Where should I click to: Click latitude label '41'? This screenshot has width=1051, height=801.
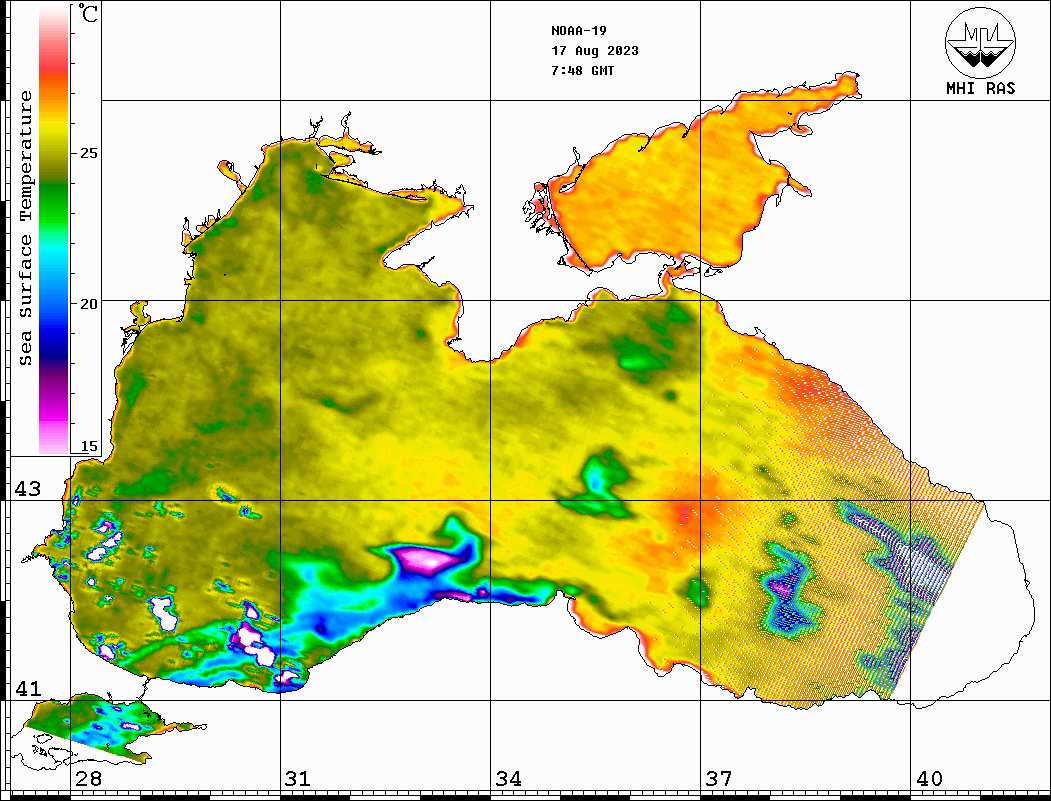click(x=28, y=689)
